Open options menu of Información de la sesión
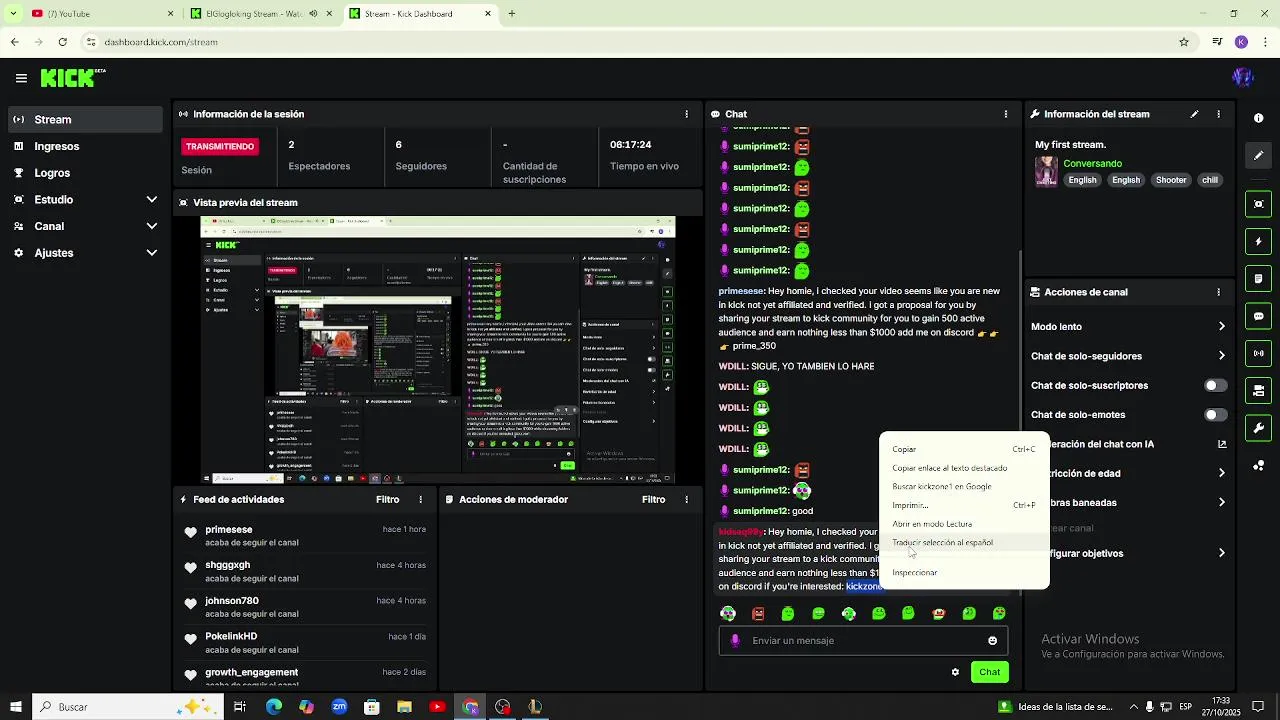Screen dimensions: 1280x720 tap(686, 114)
